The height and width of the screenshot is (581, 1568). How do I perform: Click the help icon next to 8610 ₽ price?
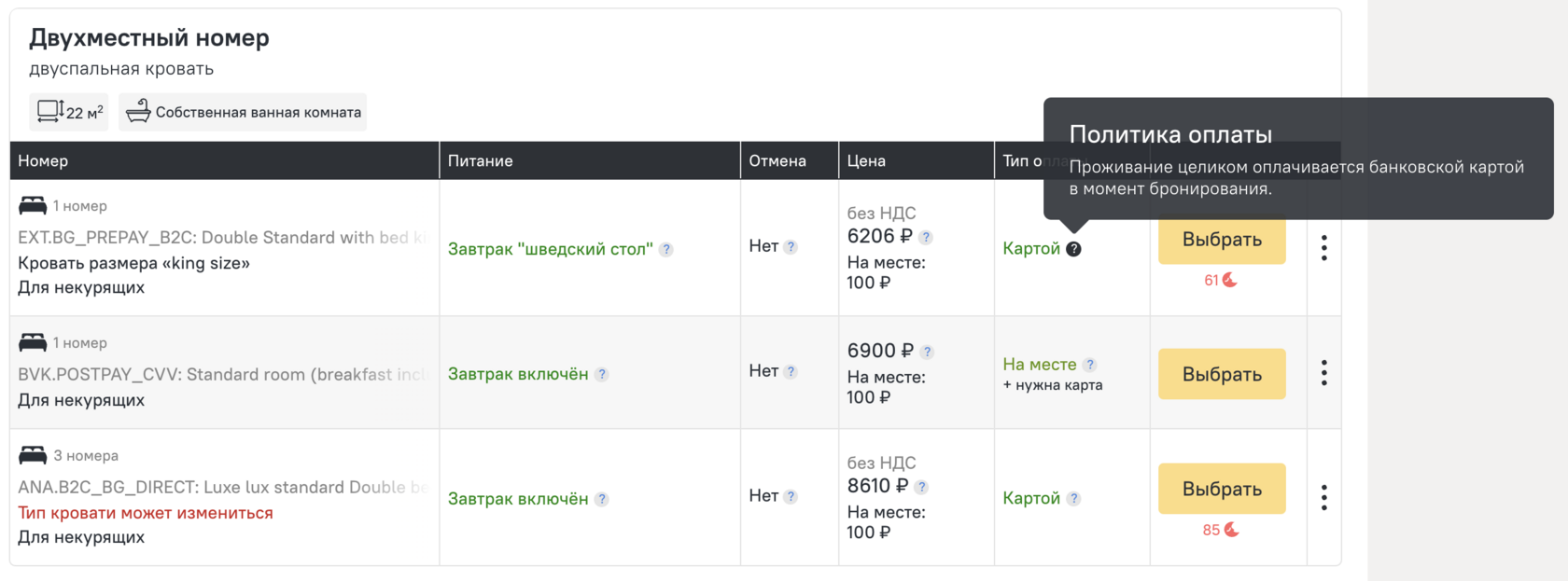tap(921, 487)
